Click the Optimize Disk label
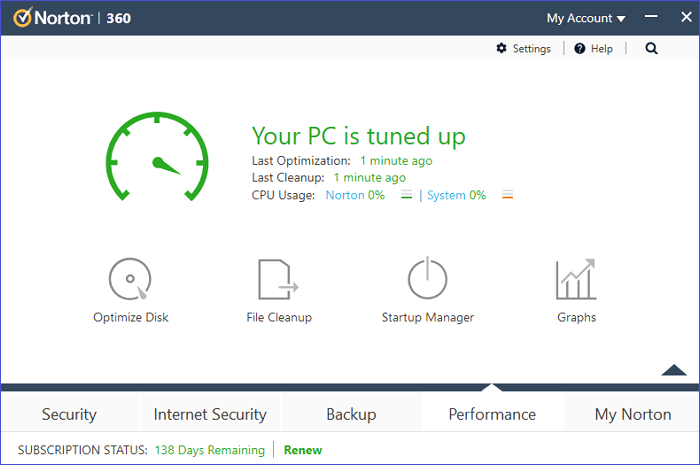700x465 pixels. [x=130, y=317]
